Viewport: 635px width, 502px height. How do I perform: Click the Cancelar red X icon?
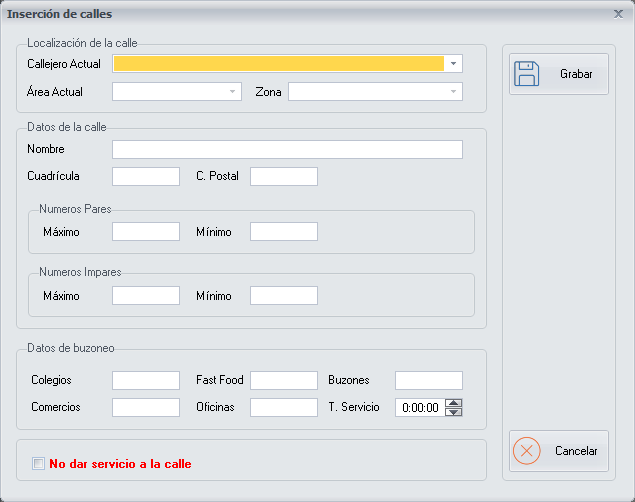tap(526, 451)
